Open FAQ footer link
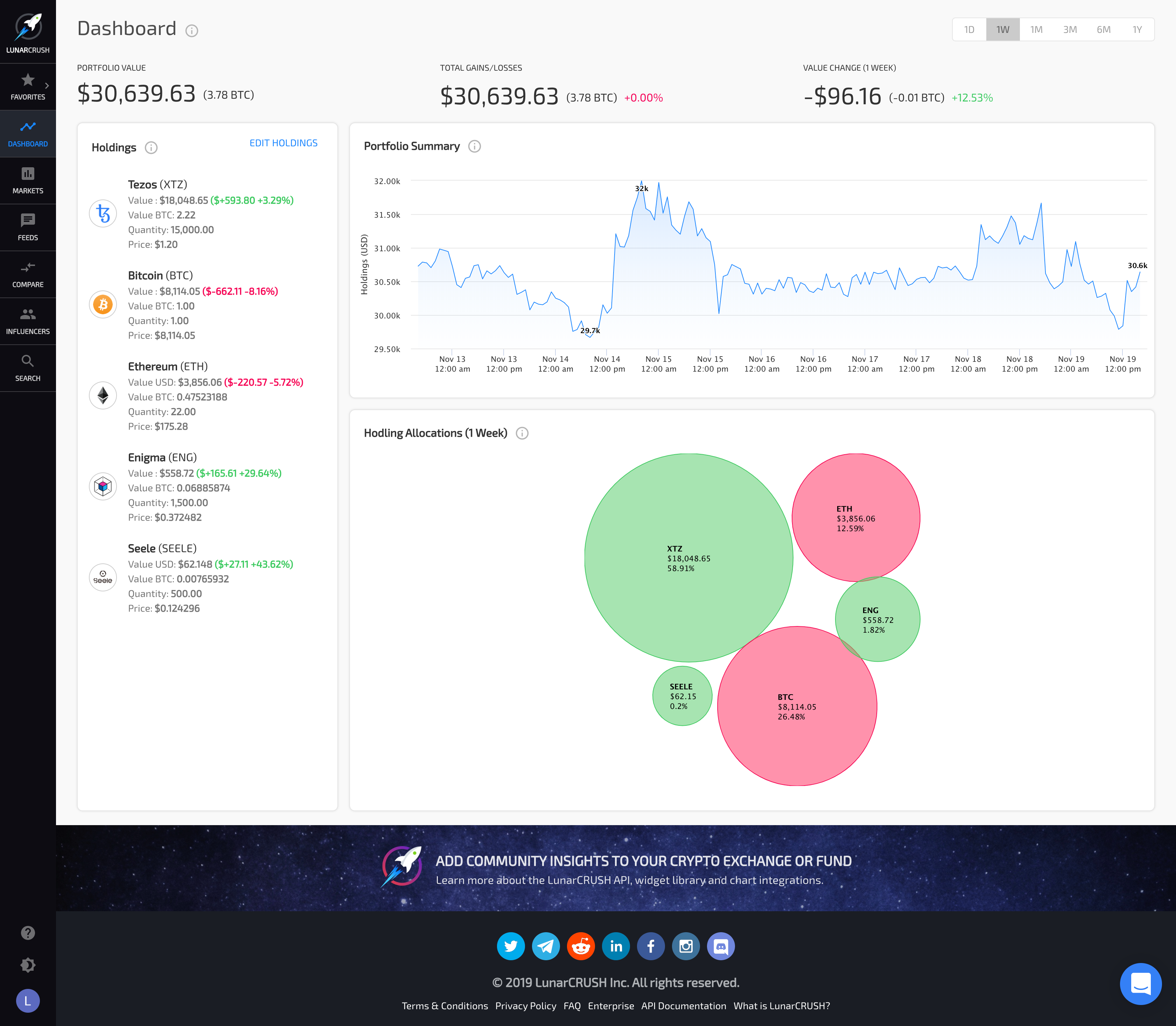The height and width of the screenshot is (1026, 1176). pos(572,1006)
